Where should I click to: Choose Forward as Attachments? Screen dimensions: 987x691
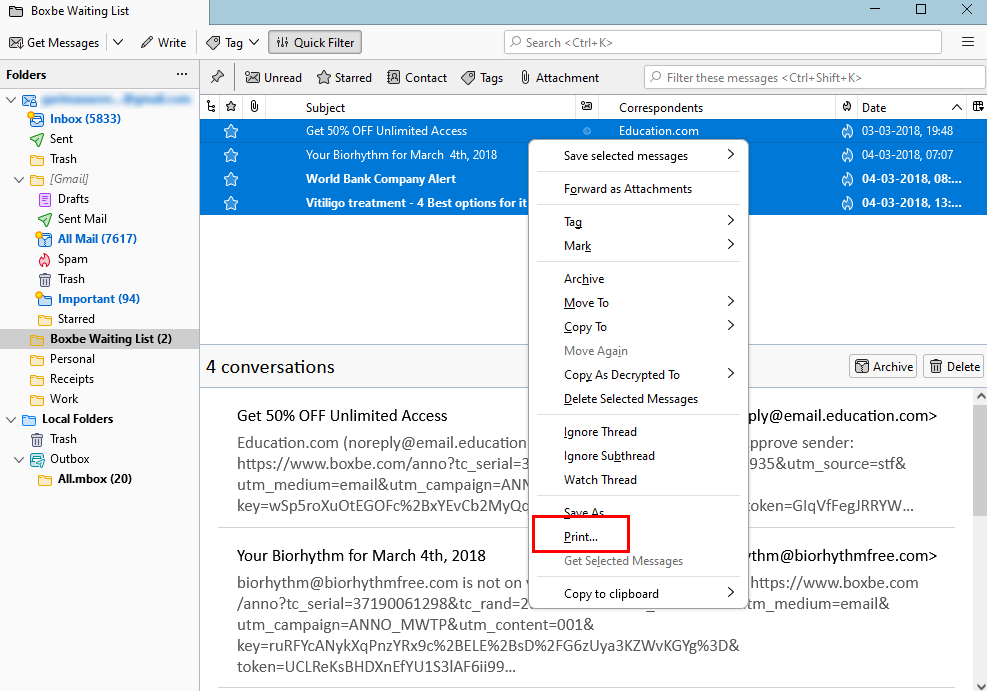pyautogui.click(x=638, y=189)
